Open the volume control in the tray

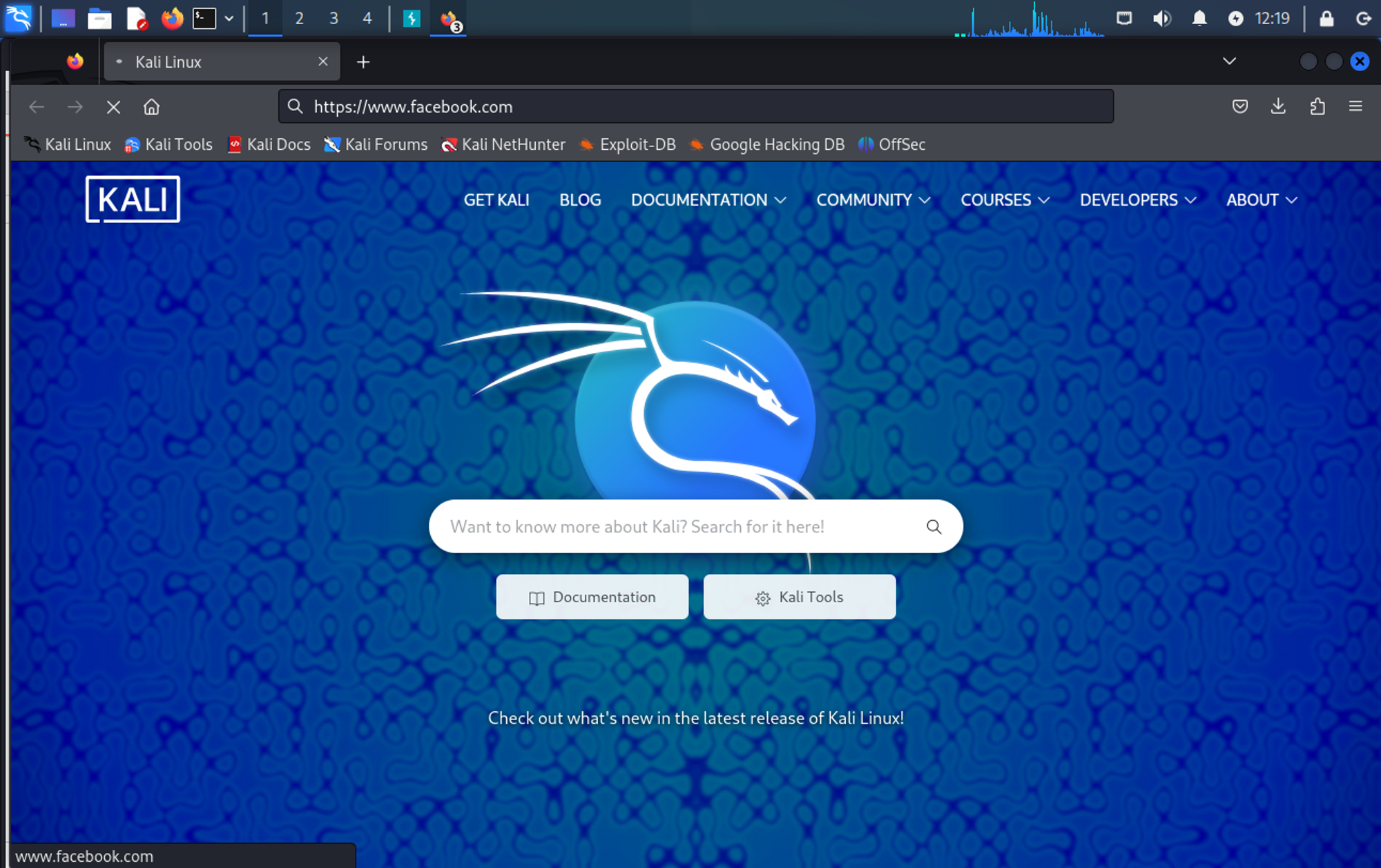point(1162,18)
